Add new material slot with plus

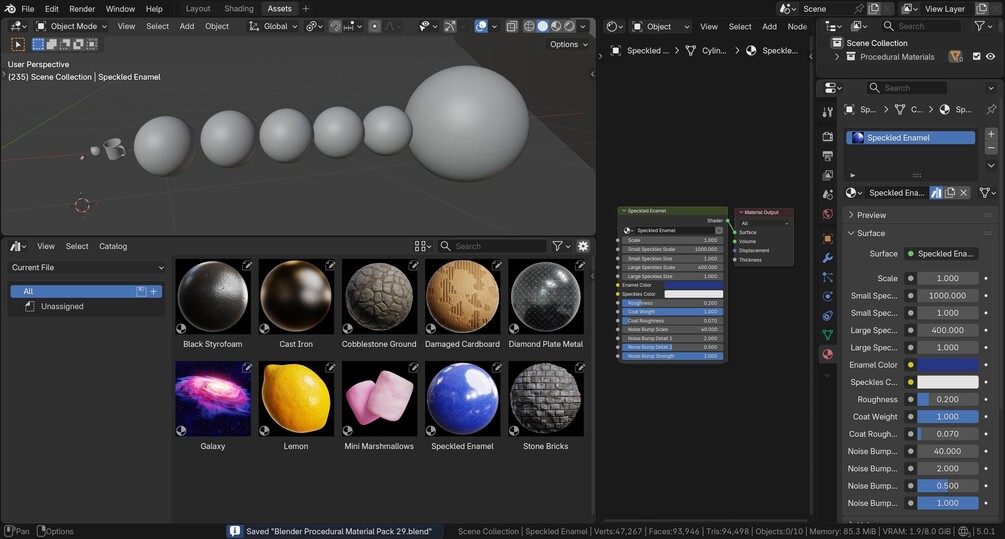(x=991, y=135)
